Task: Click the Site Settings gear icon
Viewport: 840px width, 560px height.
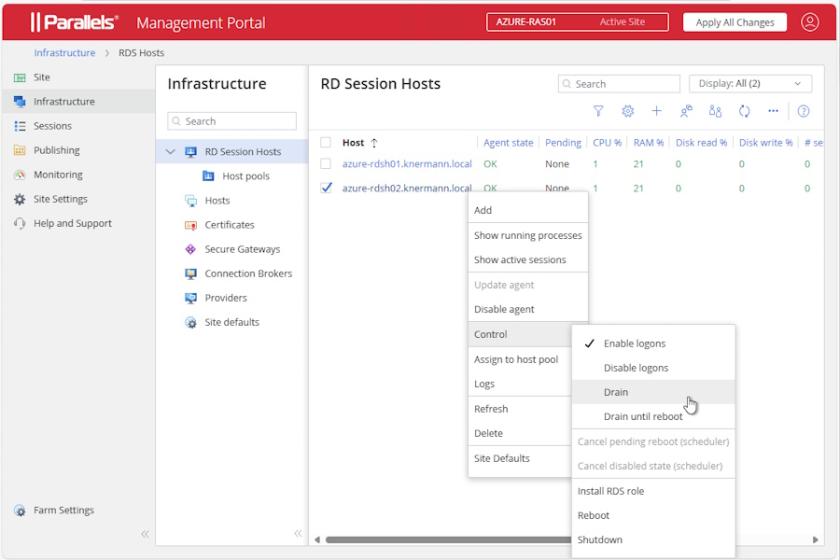Action: click(x=19, y=199)
